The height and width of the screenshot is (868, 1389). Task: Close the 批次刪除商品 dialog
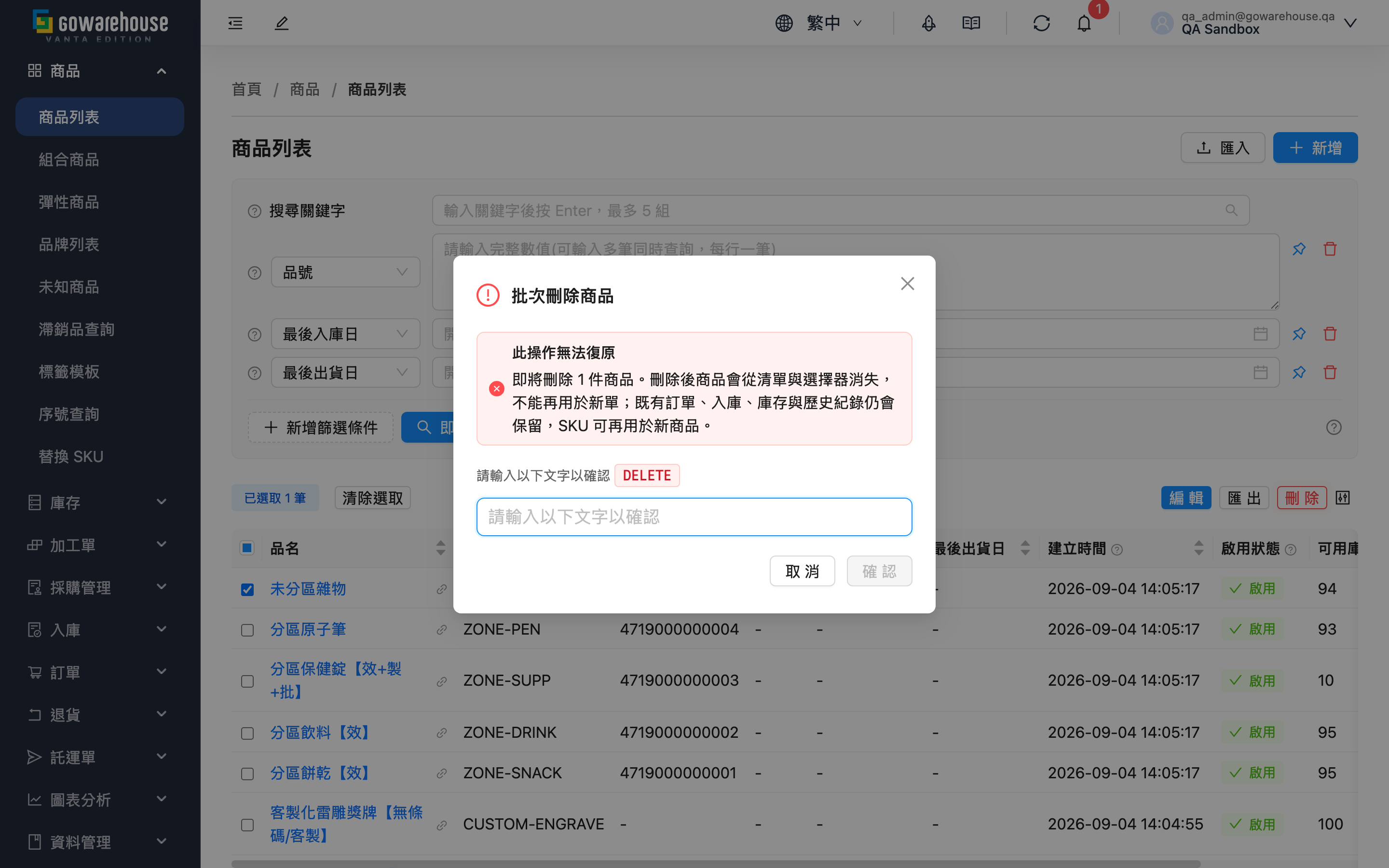tap(908, 284)
